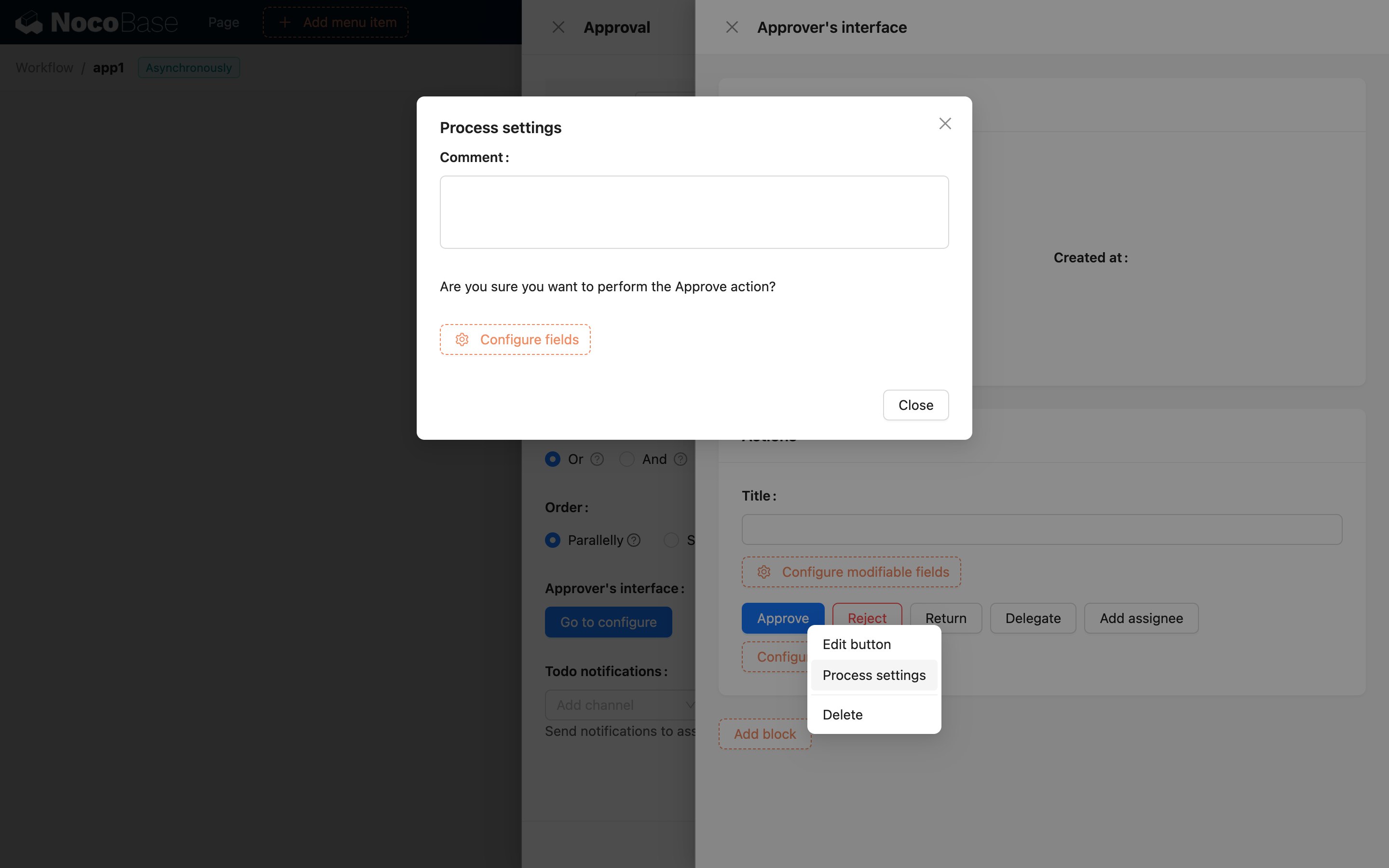This screenshot has width=1389, height=868.
Task: Click inside the Comment text area
Action: click(x=694, y=212)
